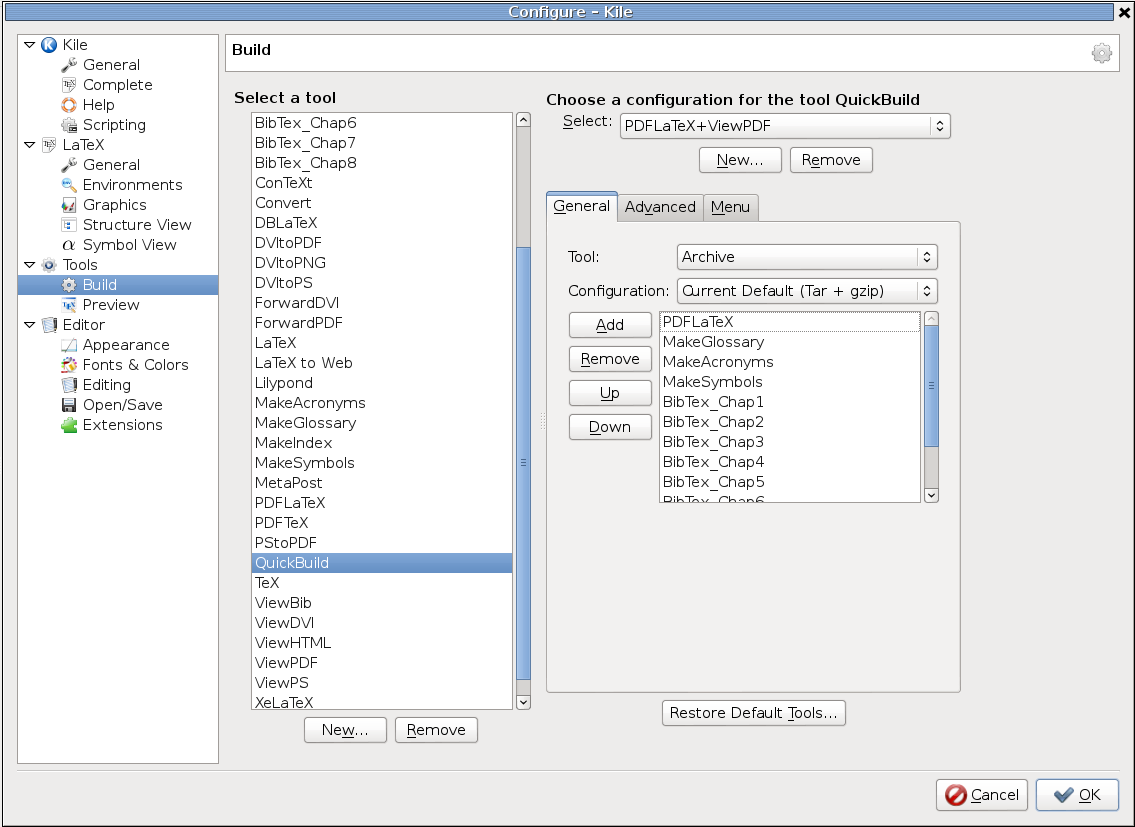Select PDFLaTeX in the sequence list
Image resolution: width=1135 pixels, height=827 pixels.
(x=790, y=322)
